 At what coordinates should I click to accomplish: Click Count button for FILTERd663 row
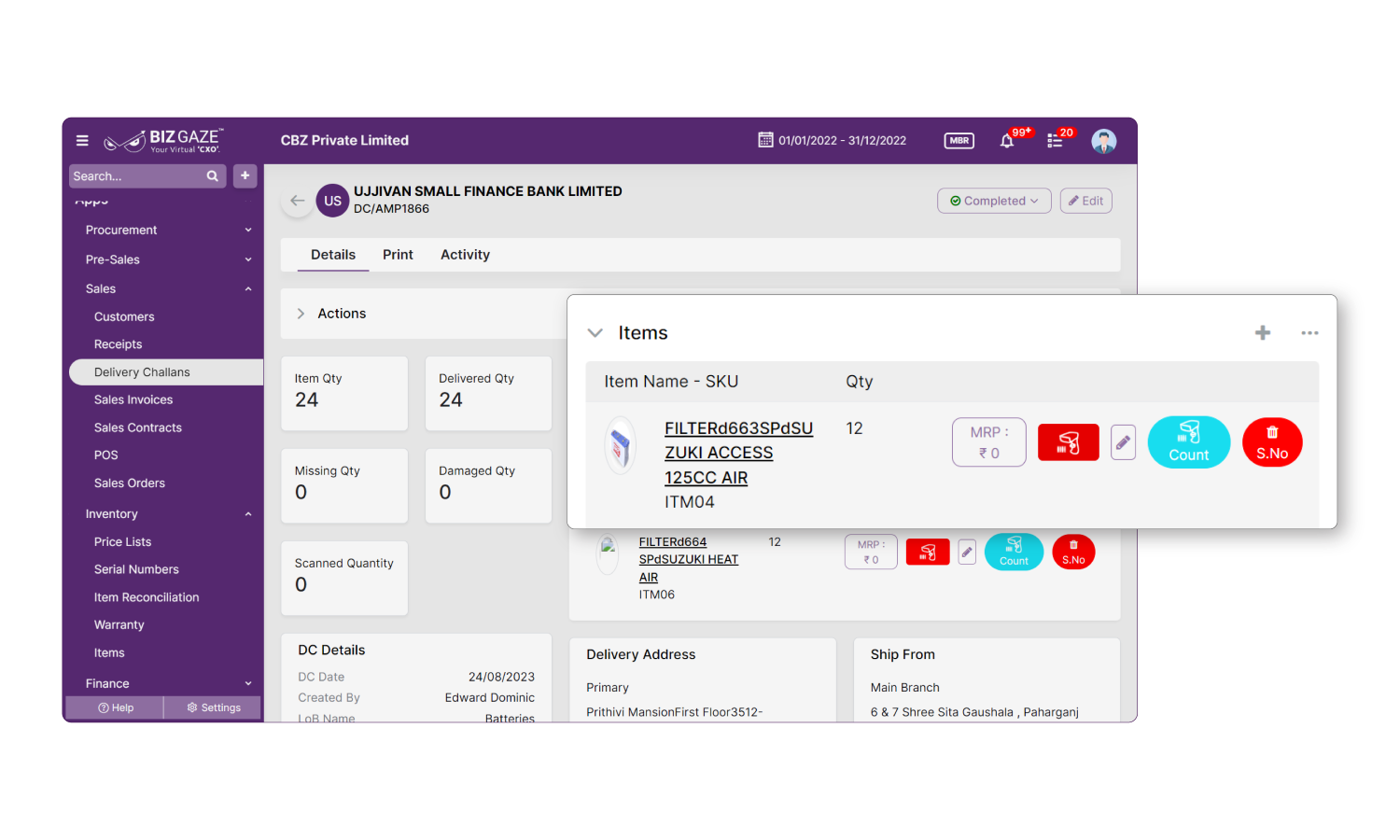(x=1189, y=442)
